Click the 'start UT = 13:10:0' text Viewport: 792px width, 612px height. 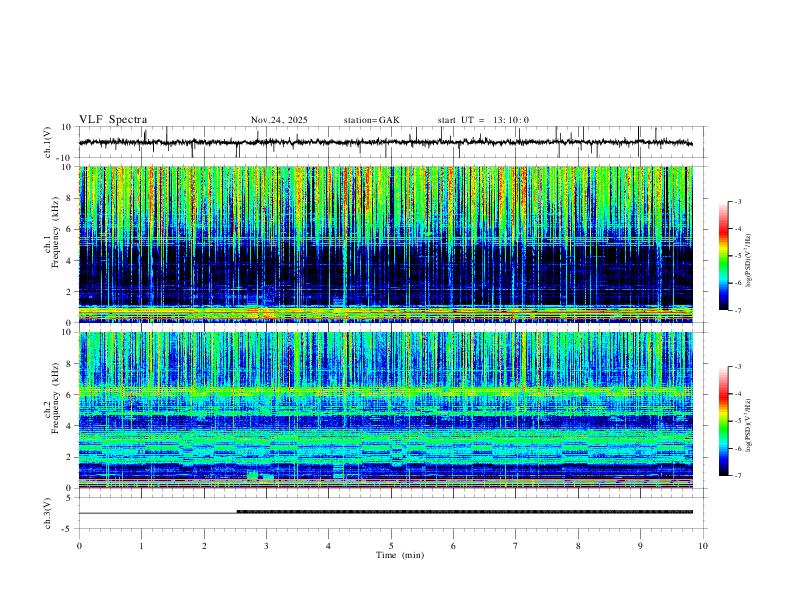(483, 120)
